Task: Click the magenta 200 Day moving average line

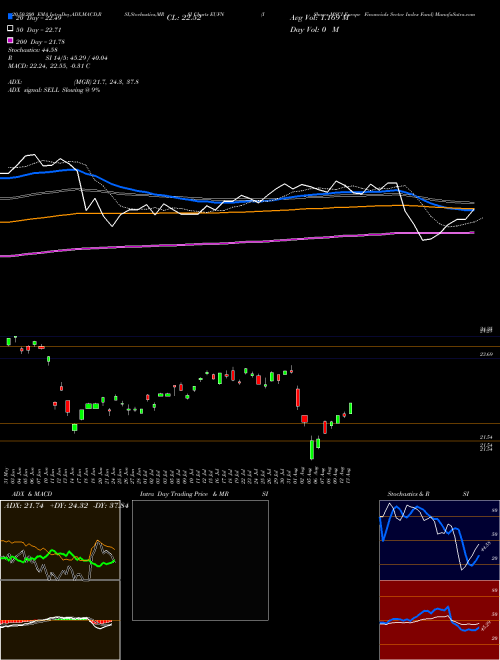Action: [x=236, y=243]
